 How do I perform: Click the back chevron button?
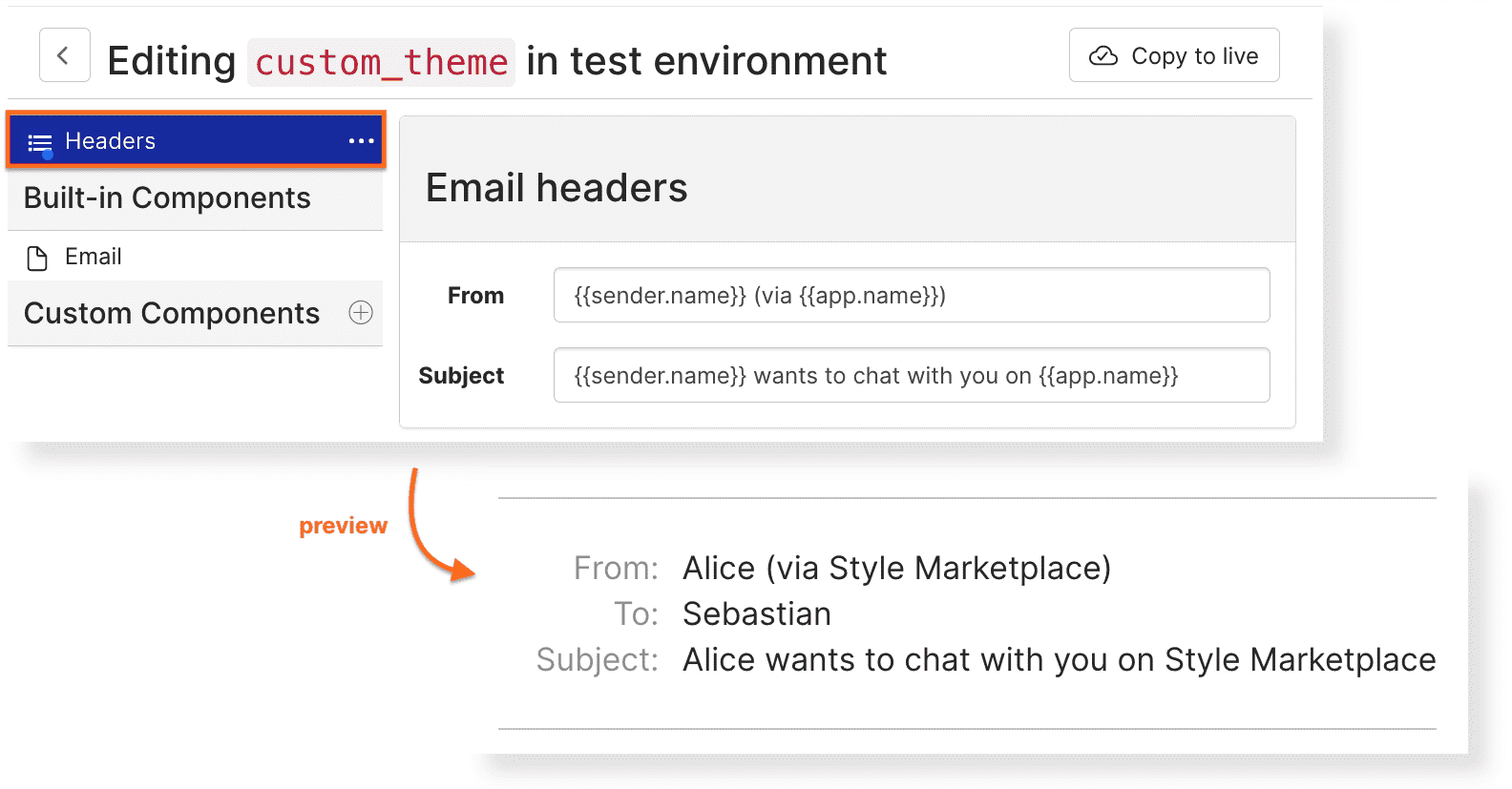click(64, 55)
